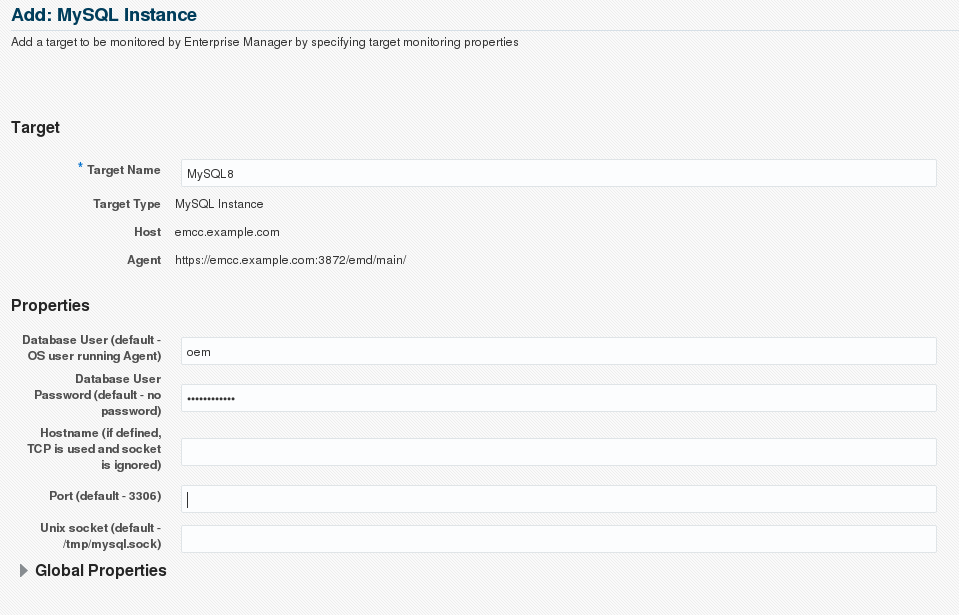Click the Target Name input field
The height and width of the screenshot is (615, 959).
click(x=558, y=173)
